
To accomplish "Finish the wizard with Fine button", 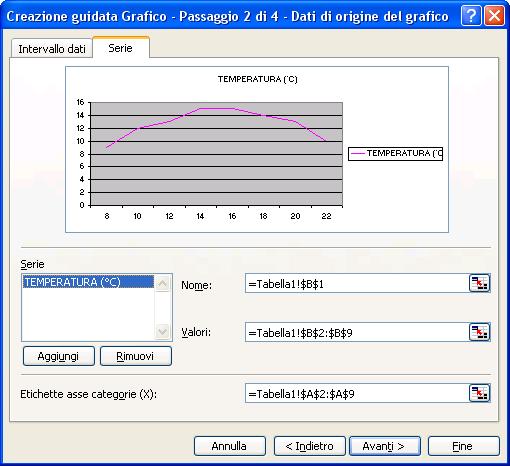I will [x=464, y=446].
